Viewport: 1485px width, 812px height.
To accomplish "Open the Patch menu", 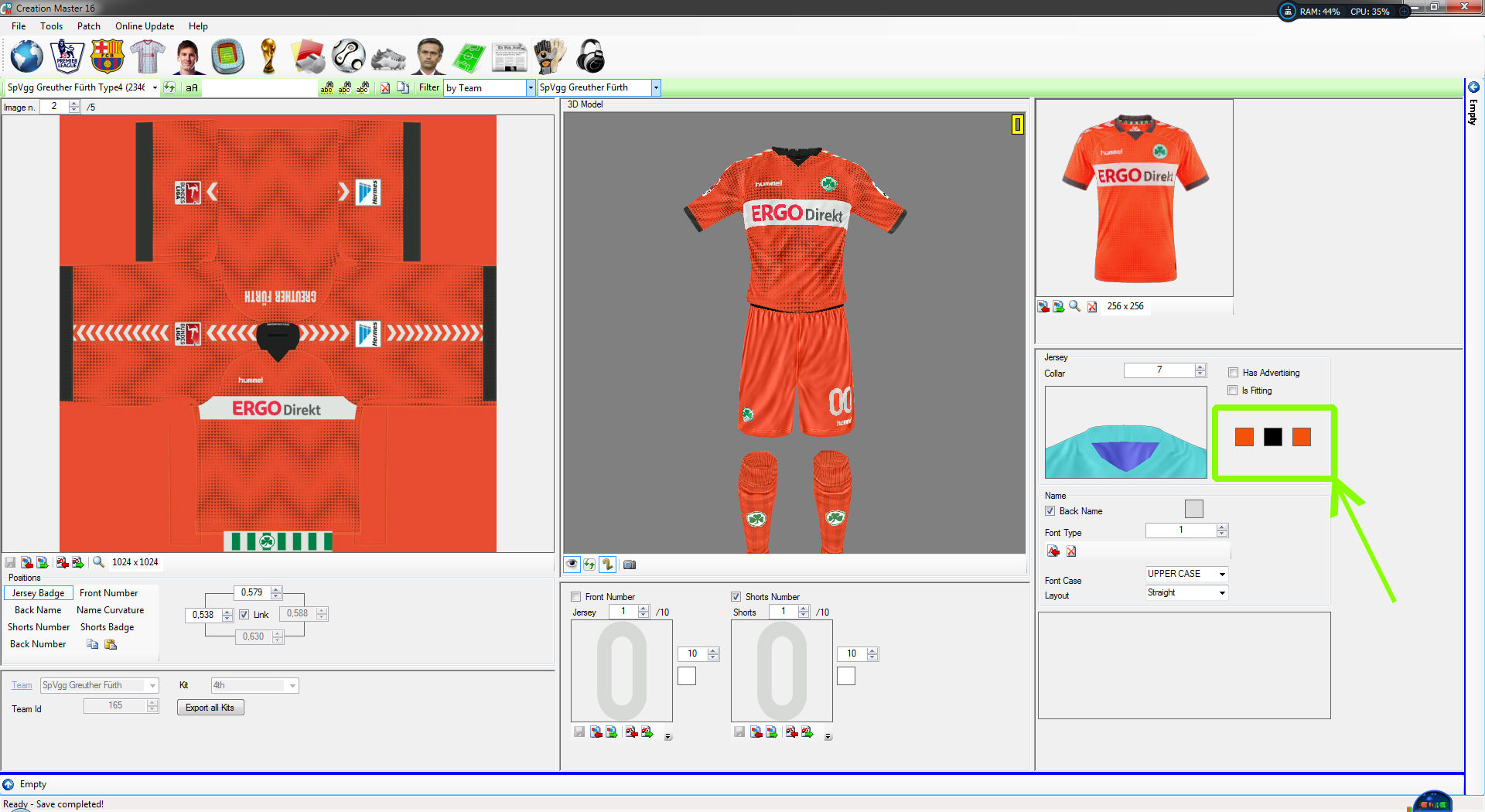I will (89, 26).
